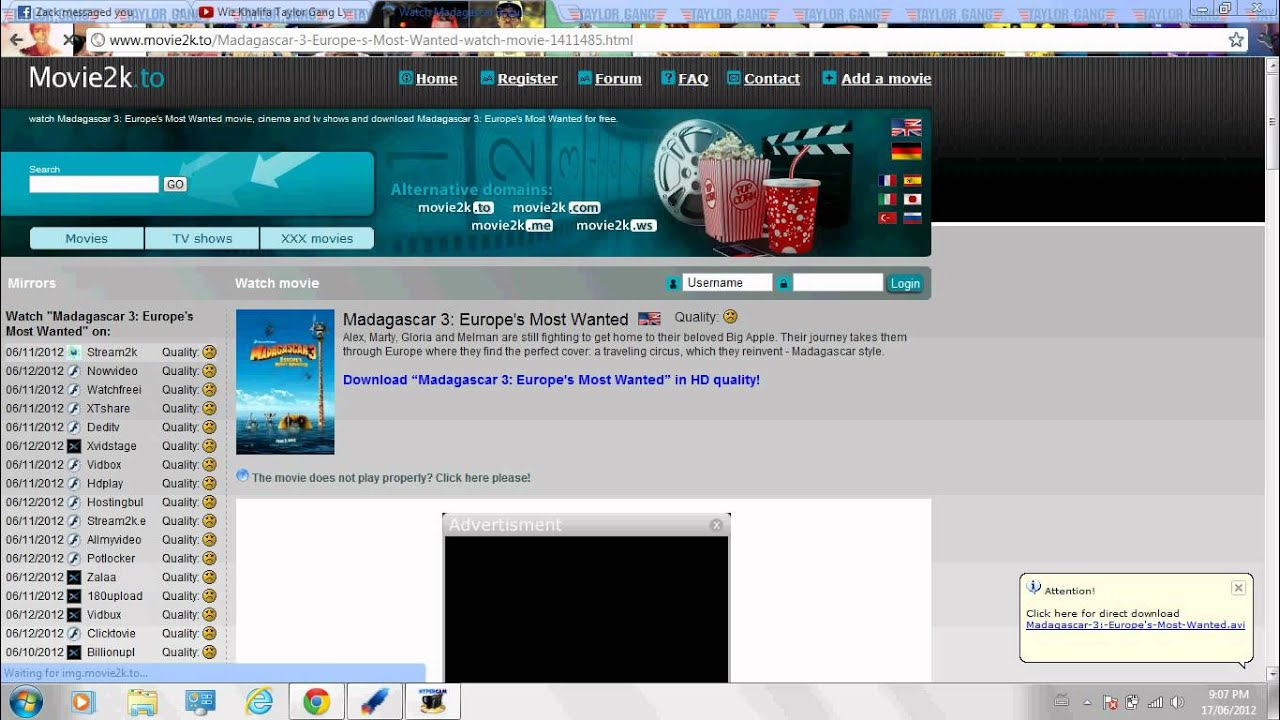
Task: Click the volume icon in system tray
Action: pos(1177,702)
